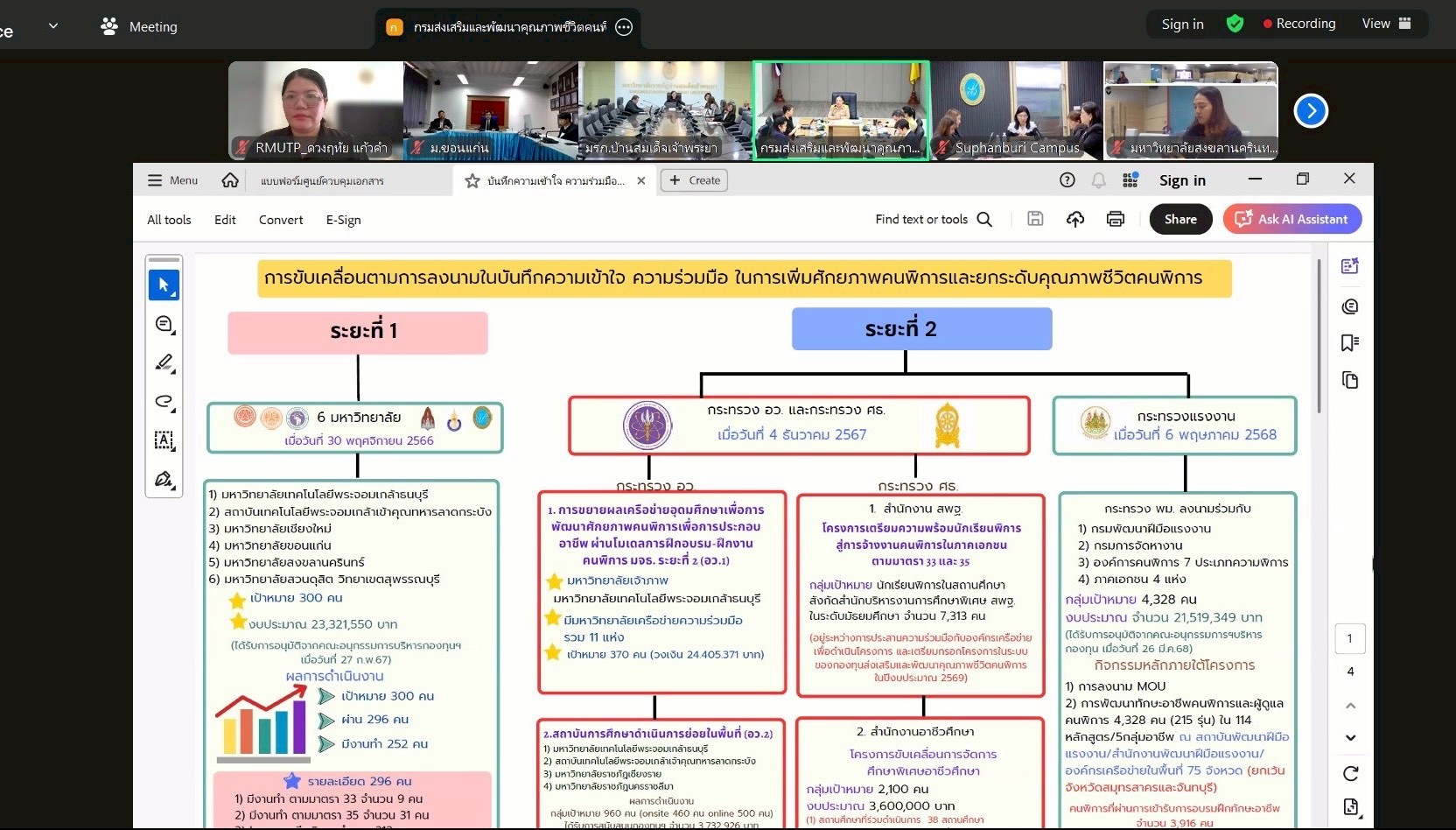Screen dimensions: 1456x830
Task: Open the bookmarks panel icon
Action: click(1349, 342)
